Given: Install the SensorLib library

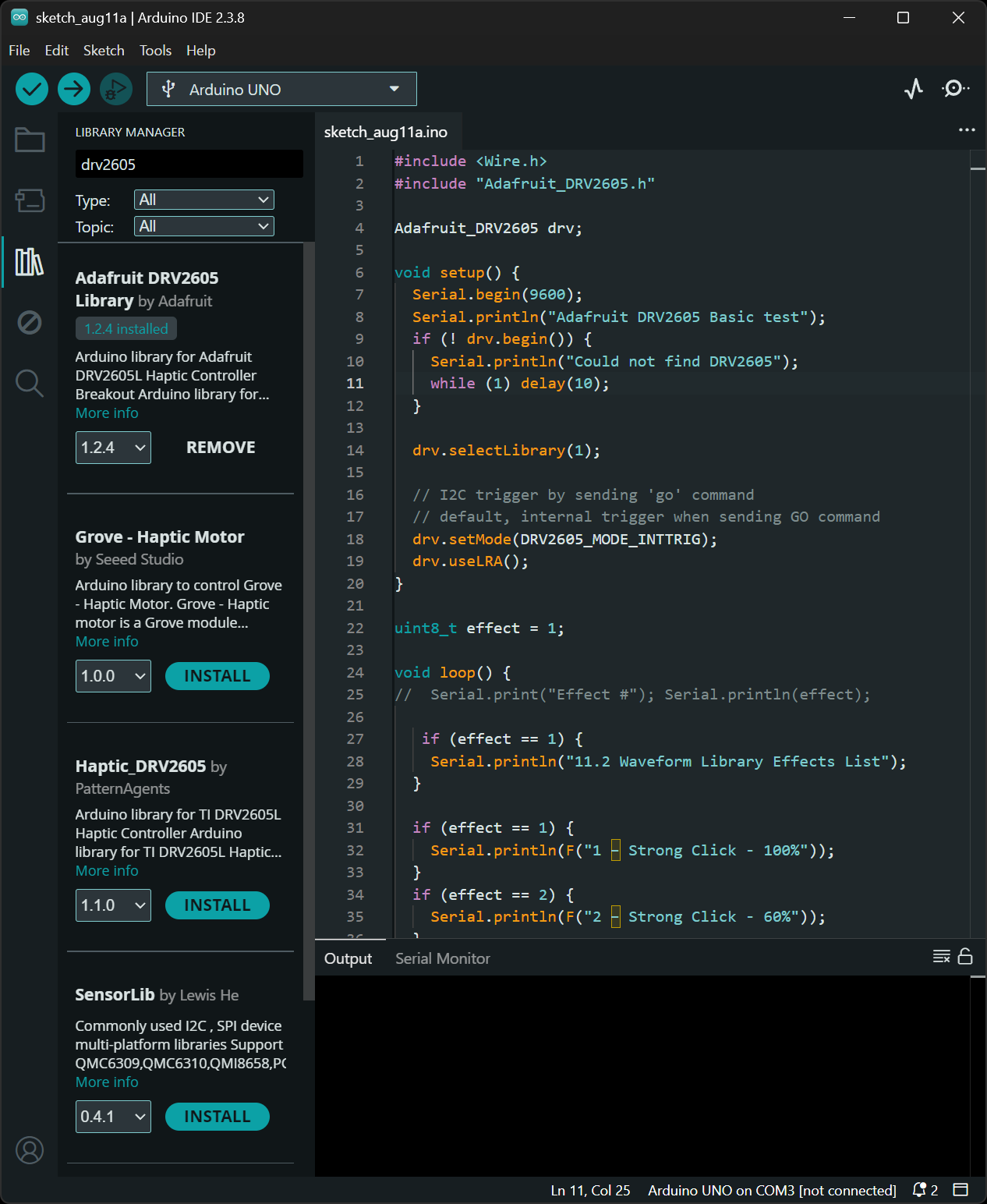Looking at the screenshot, I should pyautogui.click(x=218, y=1117).
